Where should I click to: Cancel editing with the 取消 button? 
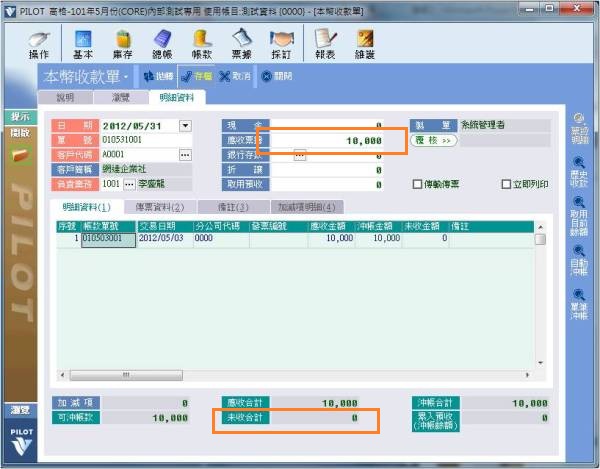[235, 76]
